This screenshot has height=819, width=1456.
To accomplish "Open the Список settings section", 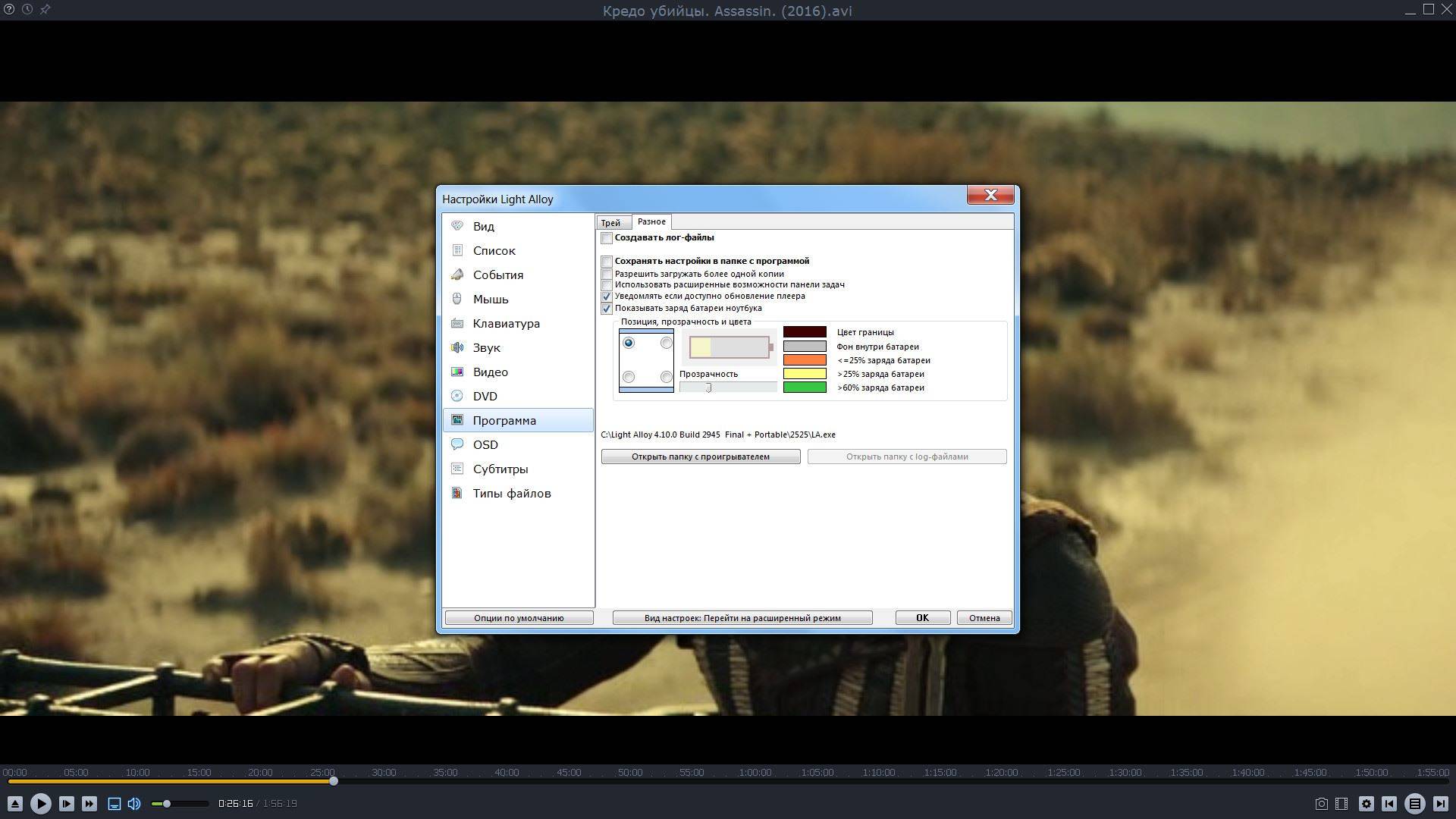I will 519,250.
